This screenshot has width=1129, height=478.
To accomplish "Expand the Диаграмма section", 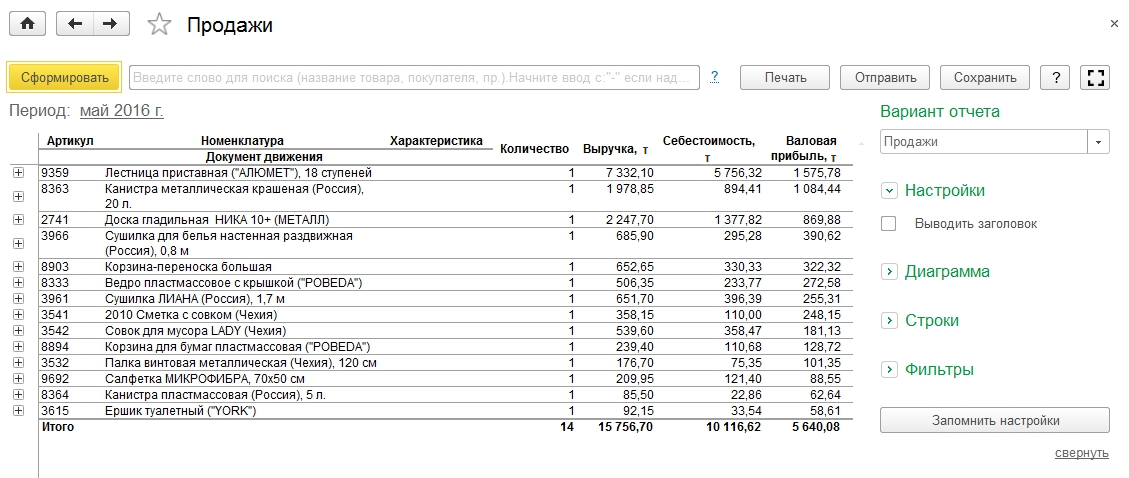I will click(890, 271).
